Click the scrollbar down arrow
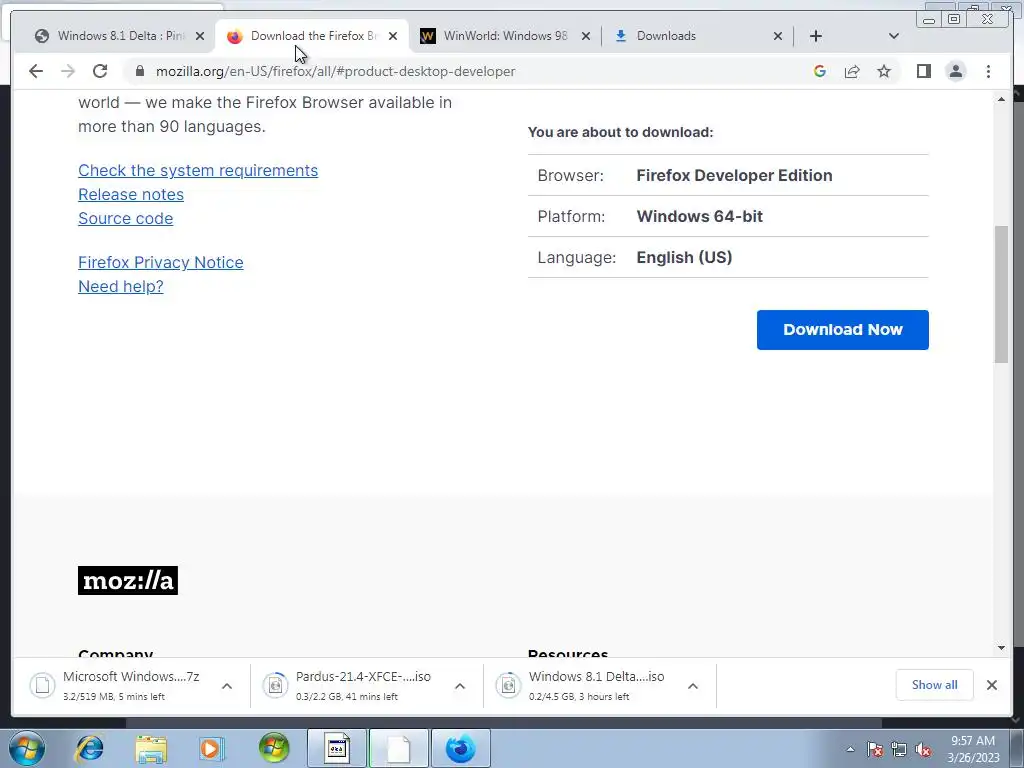 point(1001,648)
